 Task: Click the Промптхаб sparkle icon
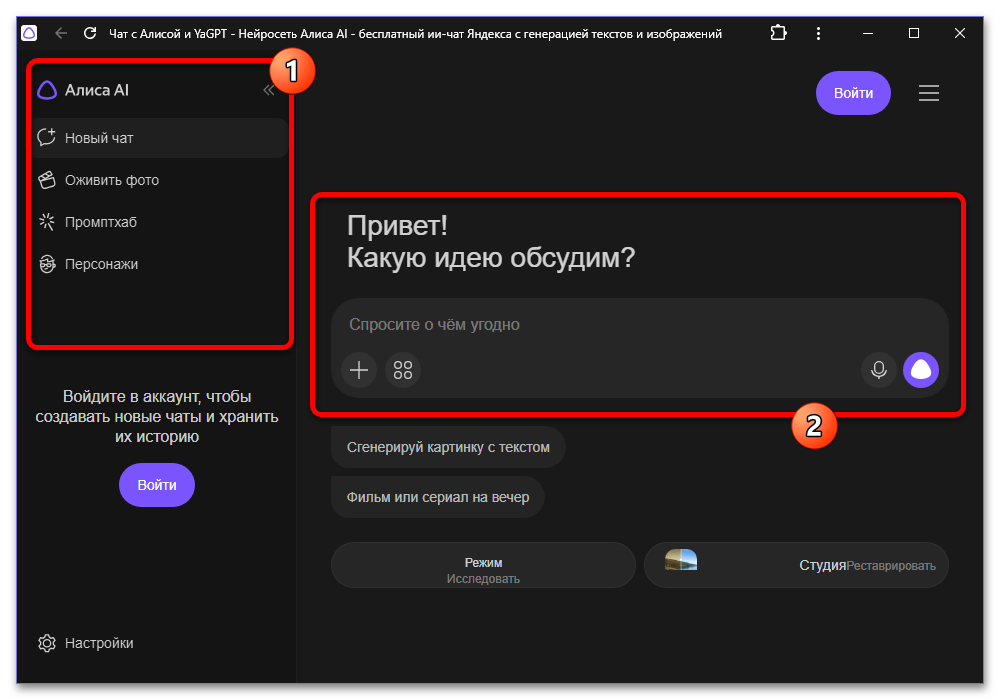point(47,222)
